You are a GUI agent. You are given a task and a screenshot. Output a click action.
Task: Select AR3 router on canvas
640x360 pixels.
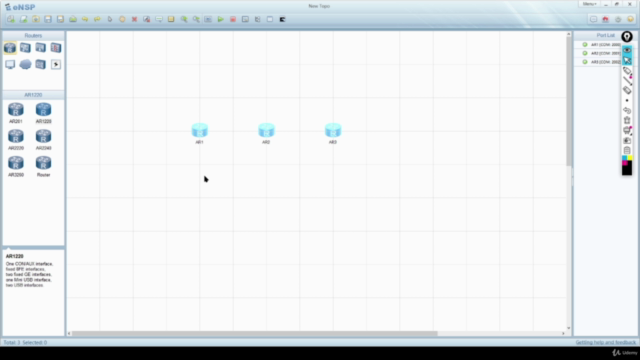333,131
